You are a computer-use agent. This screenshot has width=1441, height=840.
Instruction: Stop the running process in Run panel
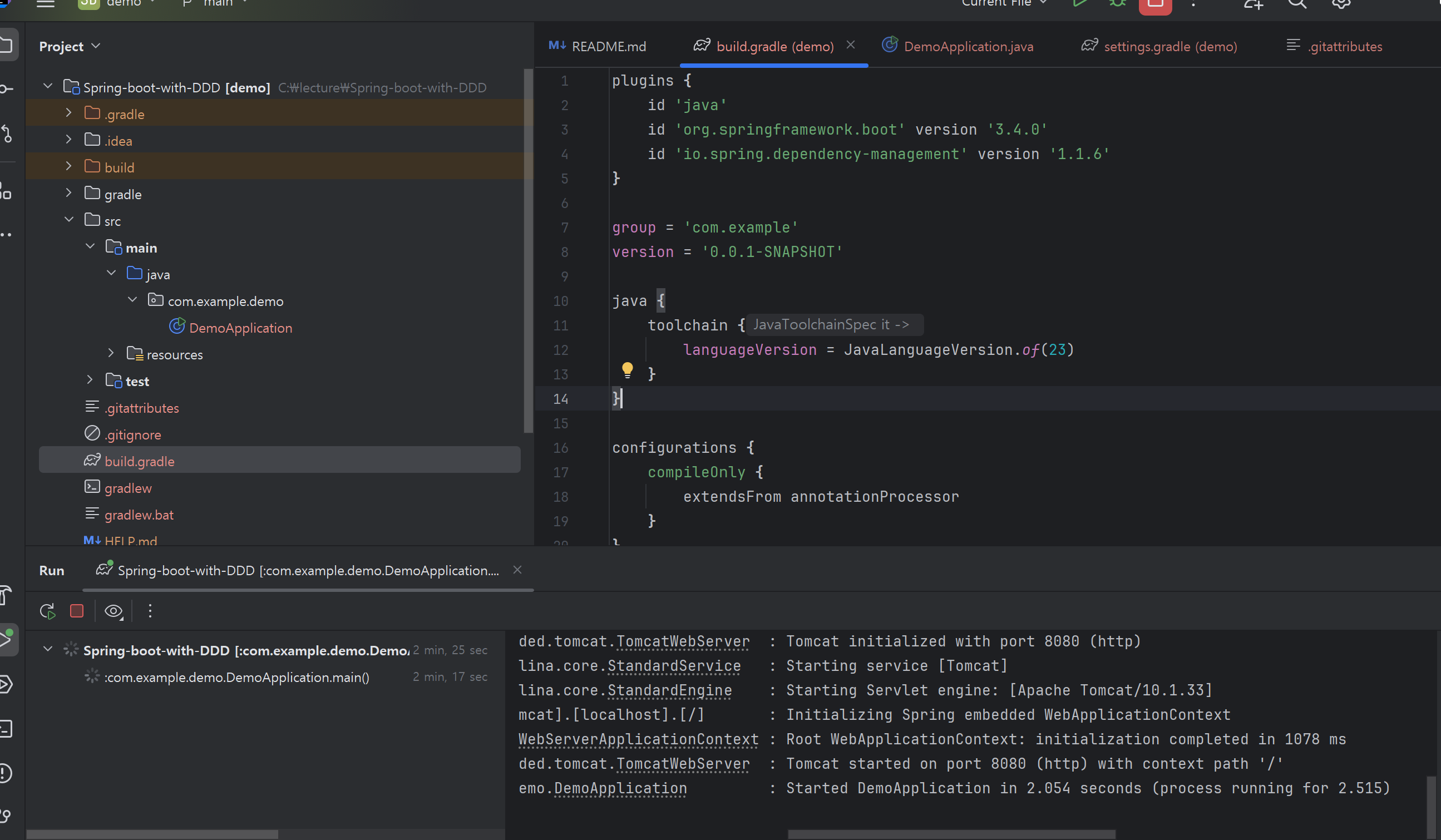tap(77, 611)
